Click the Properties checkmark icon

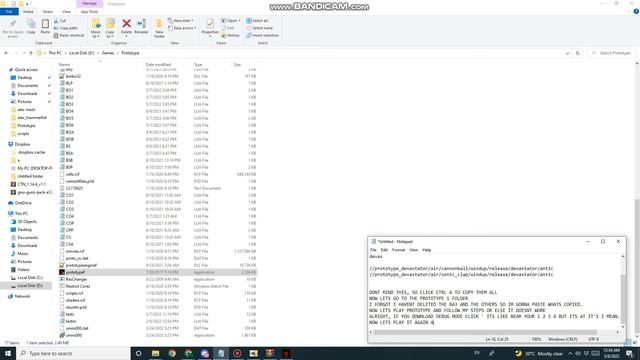click(210, 24)
